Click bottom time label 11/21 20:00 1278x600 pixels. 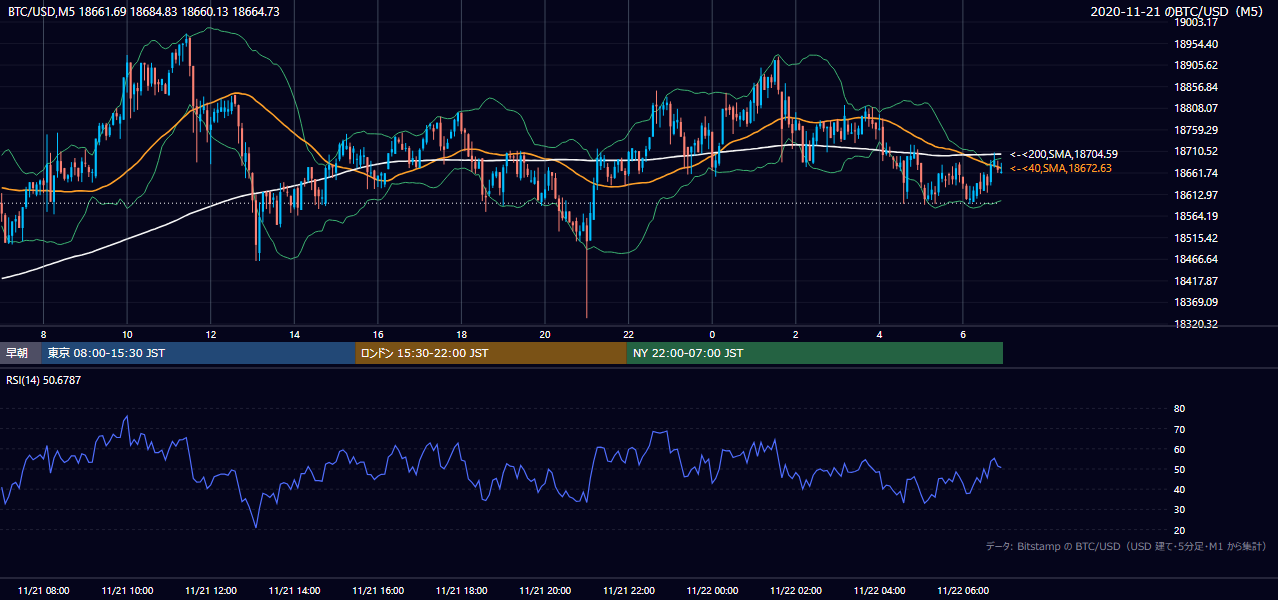coord(545,591)
